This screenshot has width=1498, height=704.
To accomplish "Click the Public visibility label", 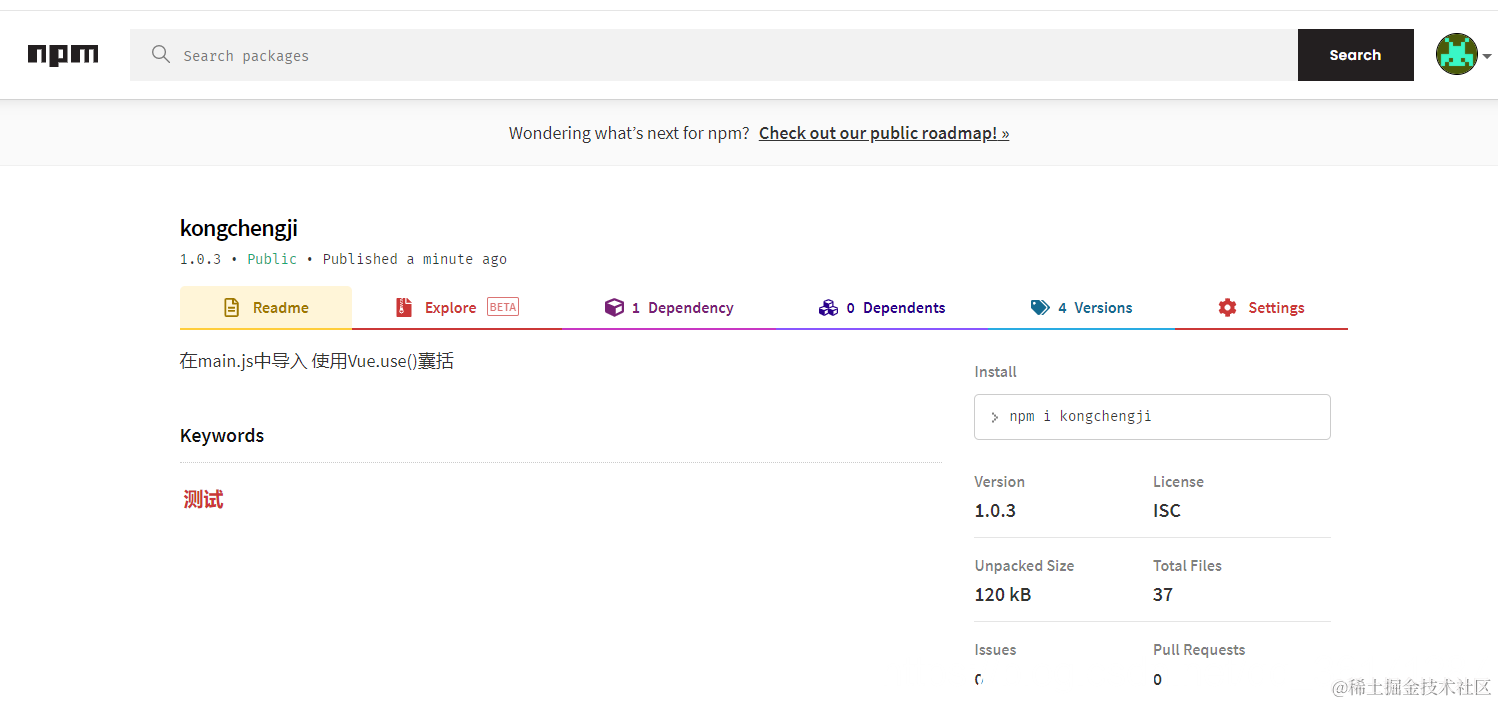I will pos(272,259).
